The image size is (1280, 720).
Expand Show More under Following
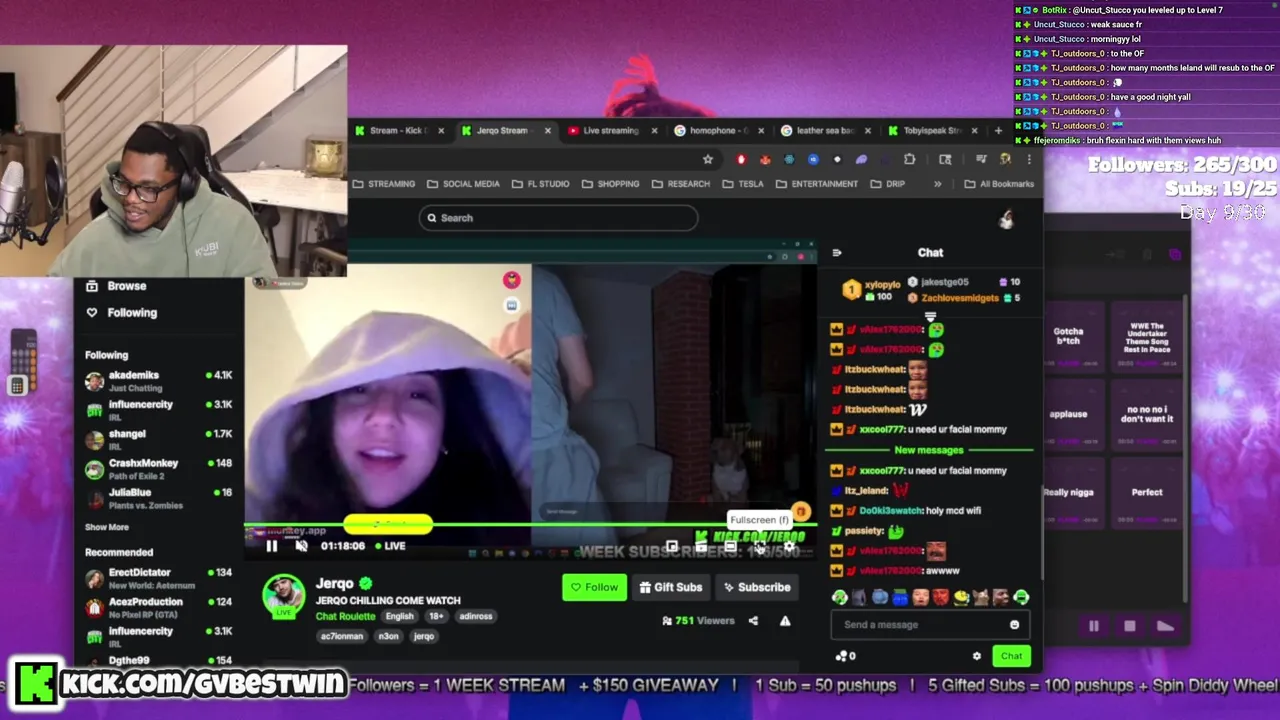(x=107, y=527)
